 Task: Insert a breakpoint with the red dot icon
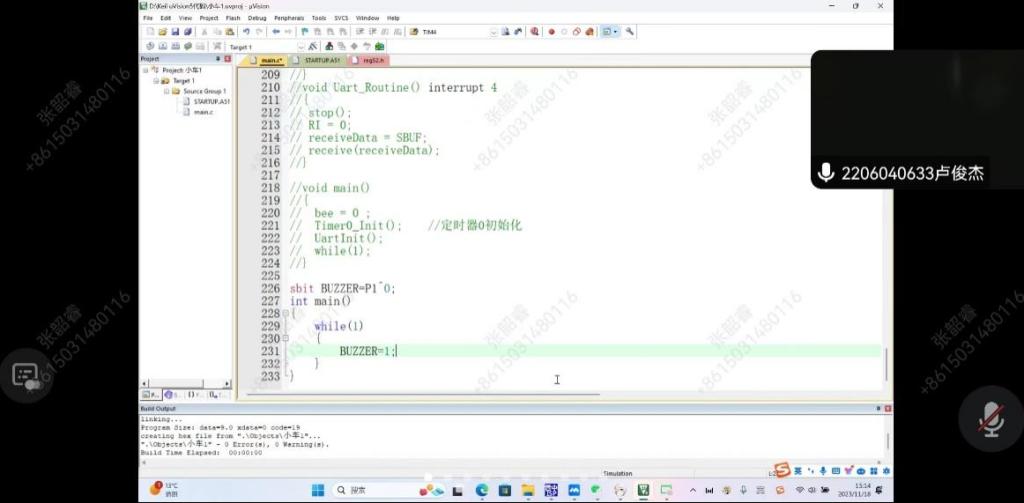click(x=551, y=32)
